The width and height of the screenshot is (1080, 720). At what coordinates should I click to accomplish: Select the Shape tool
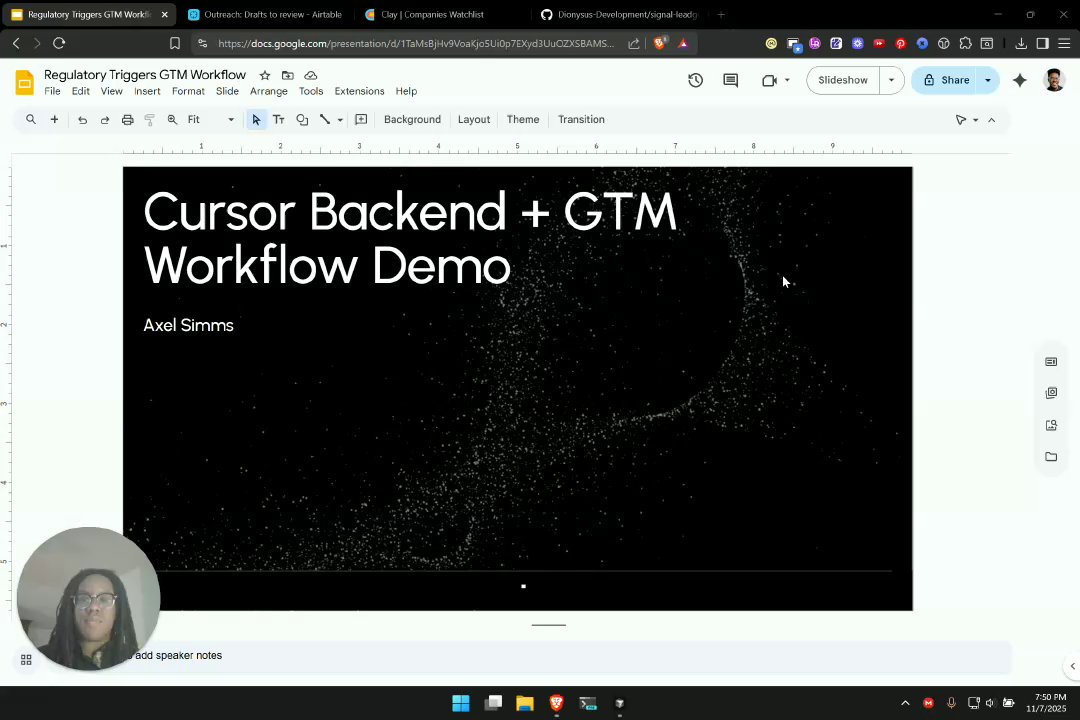(302, 120)
